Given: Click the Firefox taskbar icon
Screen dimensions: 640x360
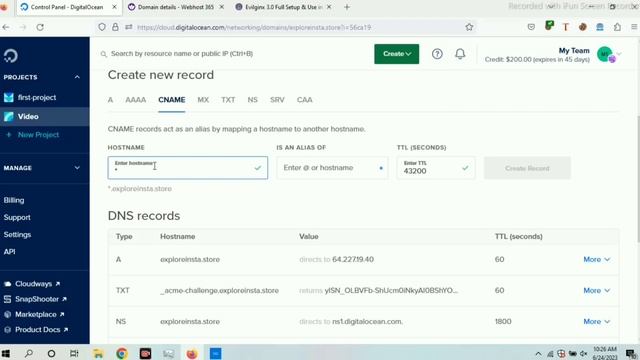Looking at the screenshot, I should pos(192,353).
